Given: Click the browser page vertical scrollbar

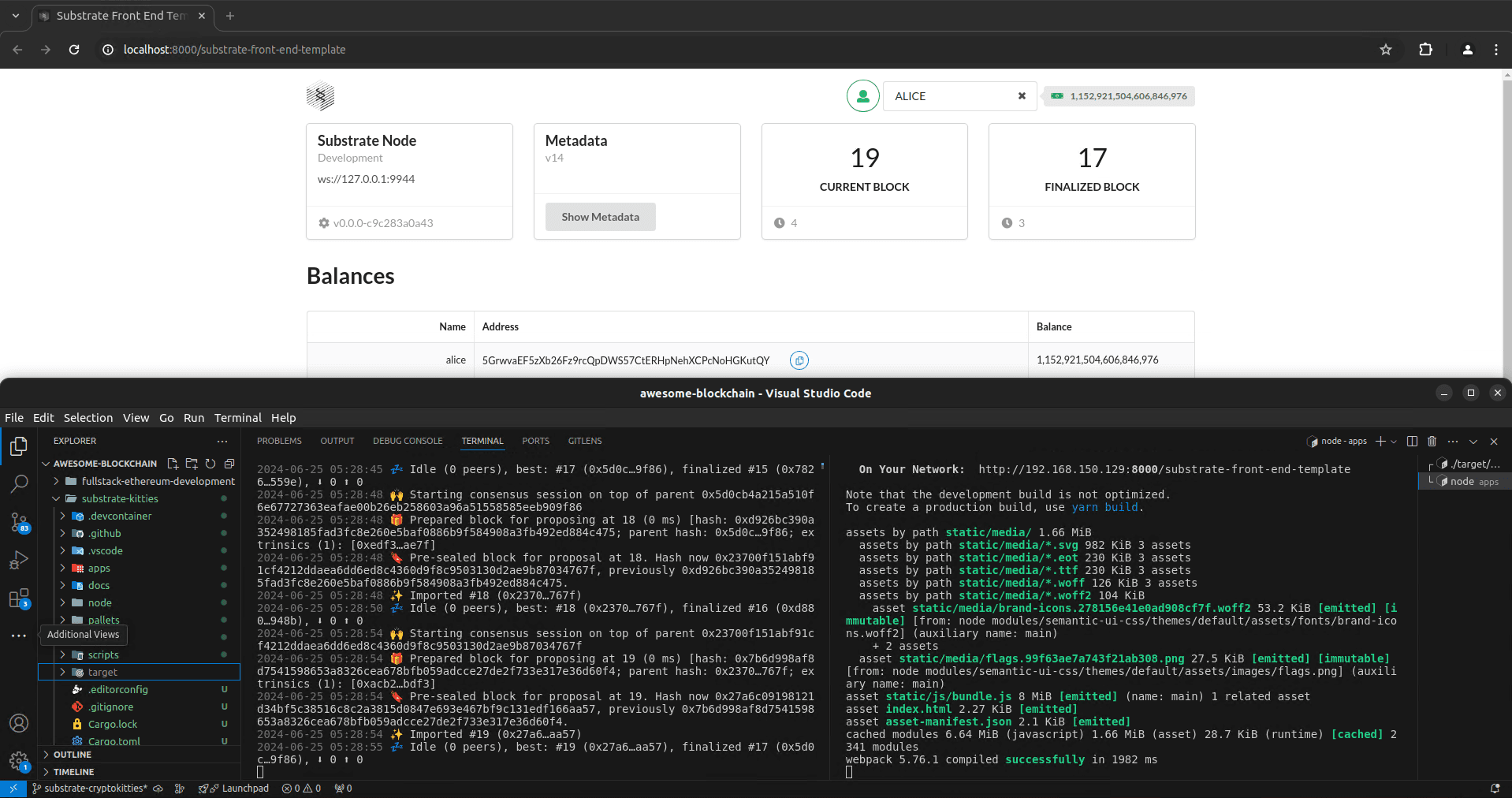Looking at the screenshot, I should (x=1506, y=224).
